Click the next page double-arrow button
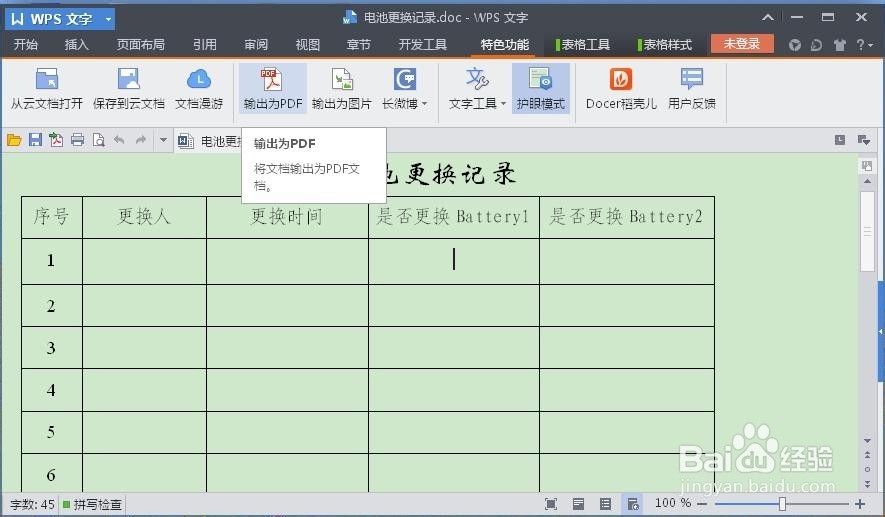885x517 pixels. pyautogui.click(x=868, y=484)
